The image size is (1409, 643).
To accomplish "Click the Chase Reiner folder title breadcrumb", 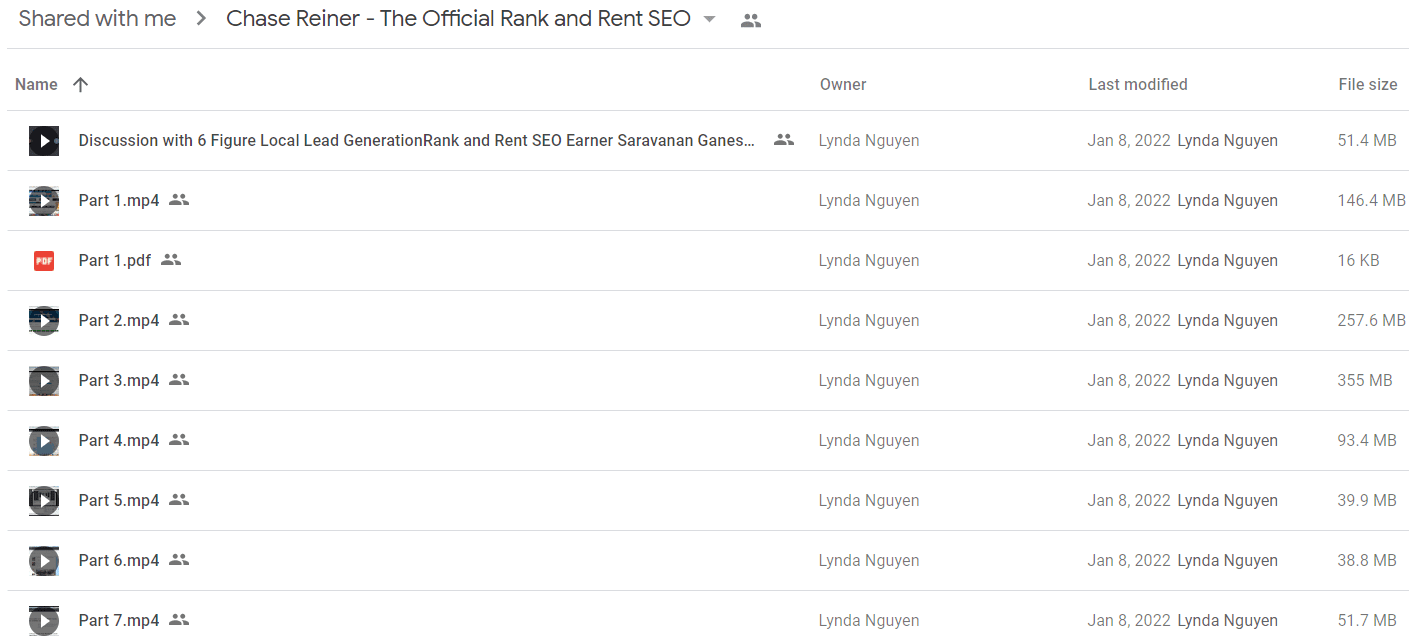I will point(458,18).
